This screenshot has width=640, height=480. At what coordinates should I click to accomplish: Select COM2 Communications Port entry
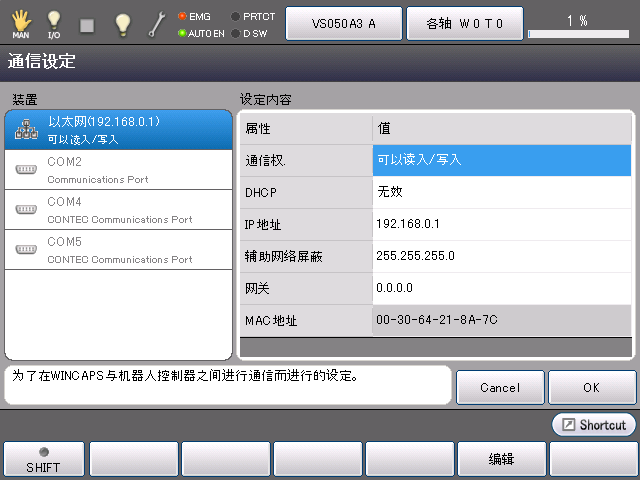[x=118, y=170]
